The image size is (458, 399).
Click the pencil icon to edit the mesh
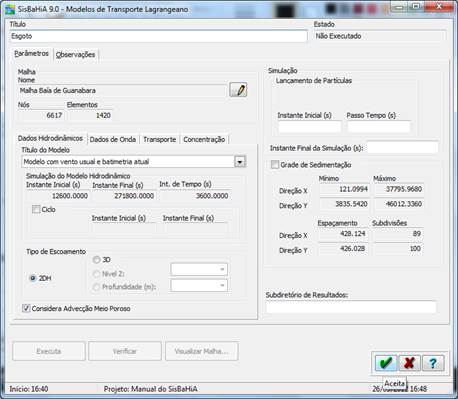pyautogui.click(x=238, y=90)
